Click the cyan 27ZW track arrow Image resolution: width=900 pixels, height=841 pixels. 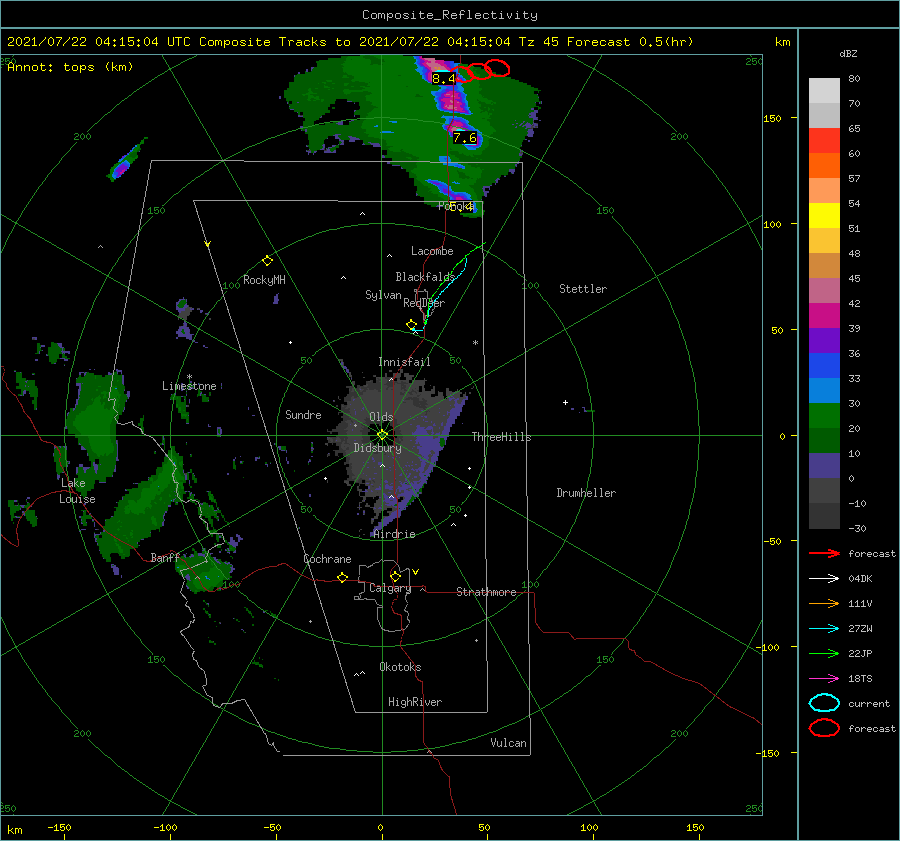(x=824, y=629)
